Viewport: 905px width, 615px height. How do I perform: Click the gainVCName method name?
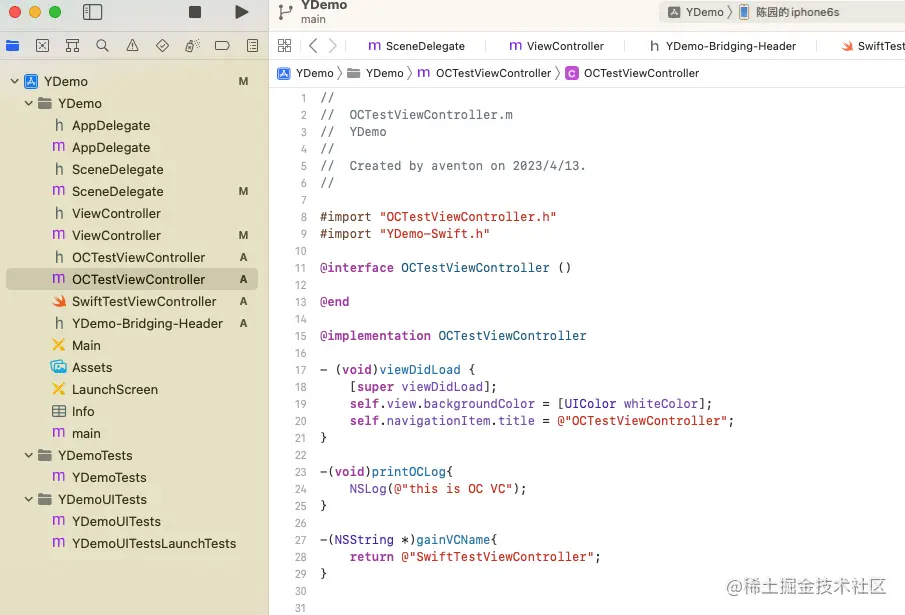[453, 540]
